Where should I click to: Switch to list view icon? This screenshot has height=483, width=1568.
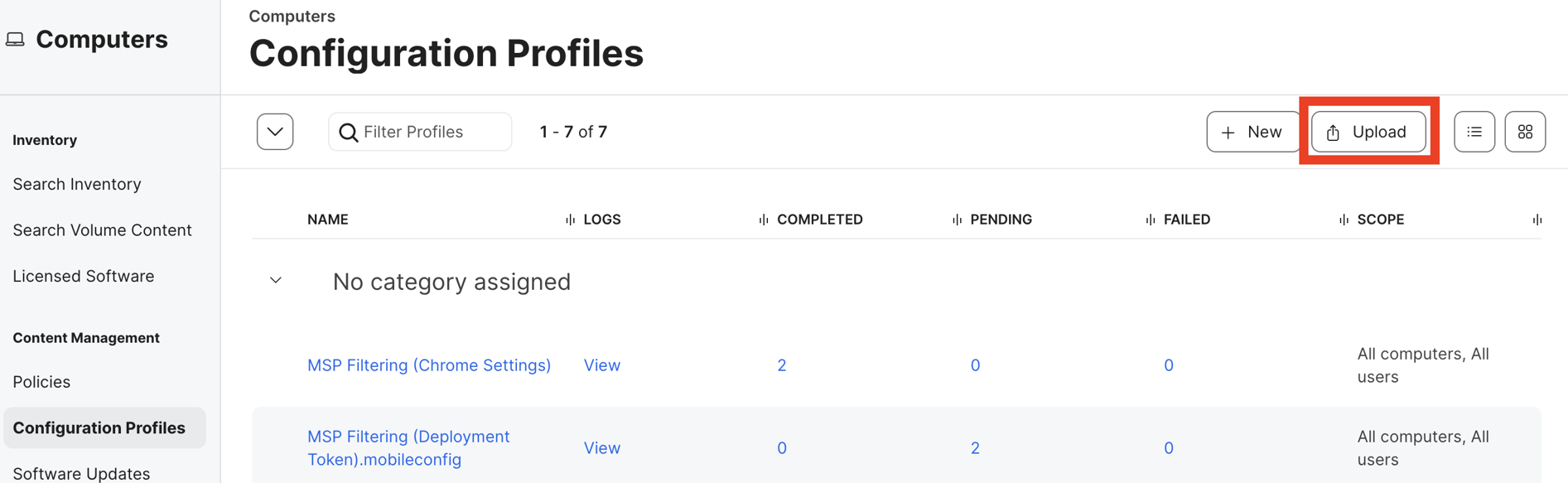point(1474,132)
